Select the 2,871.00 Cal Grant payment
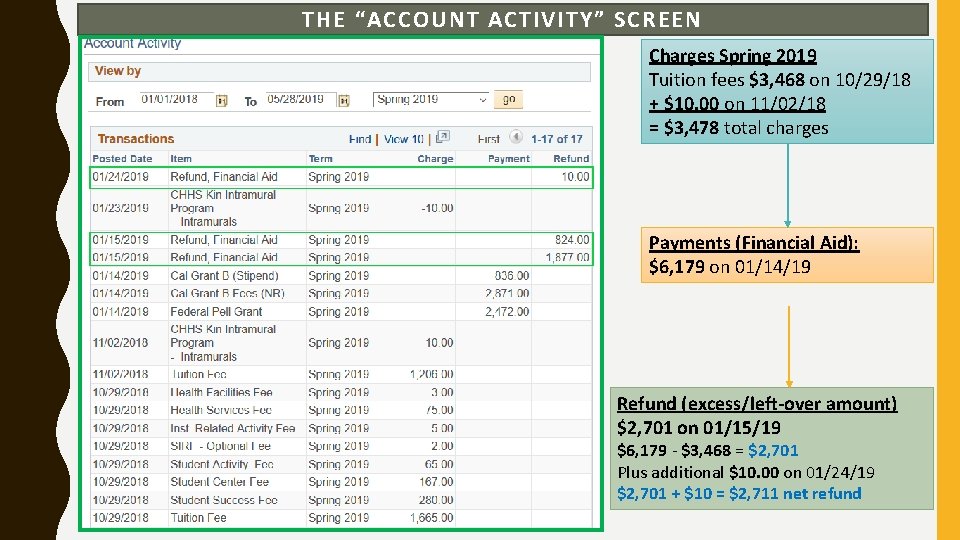Viewport: 960px width, 540px height. (x=507, y=294)
